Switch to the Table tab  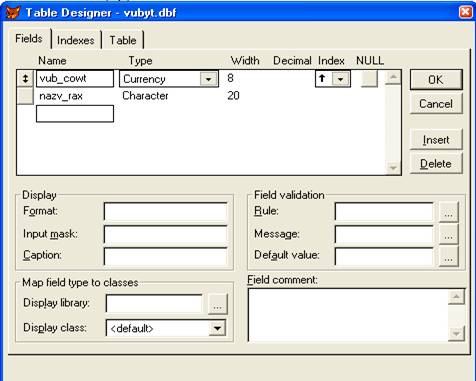click(123, 40)
